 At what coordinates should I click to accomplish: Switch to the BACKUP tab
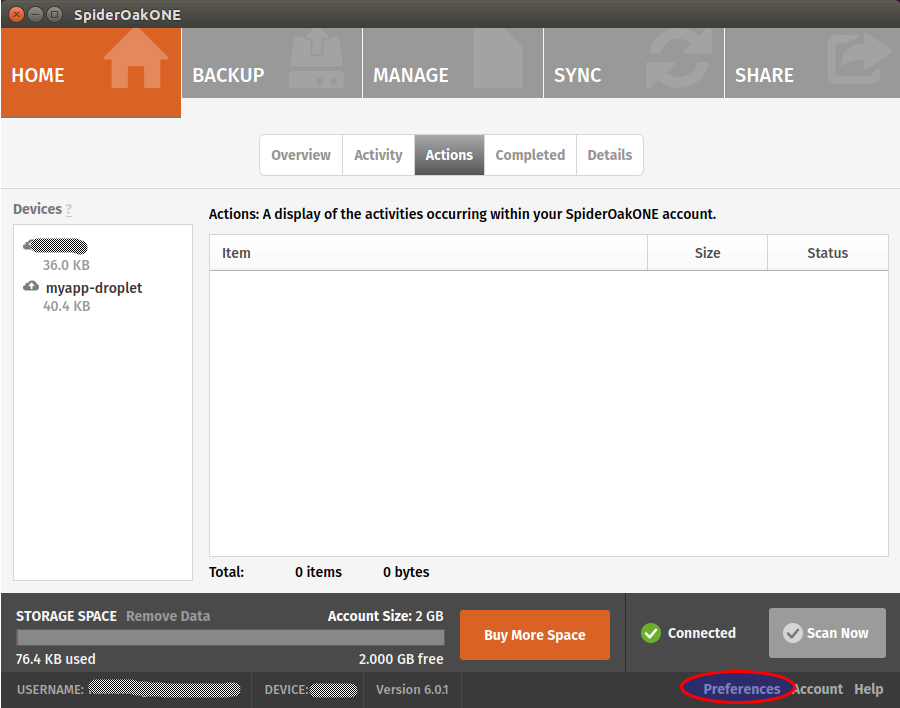click(x=272, y=63)
